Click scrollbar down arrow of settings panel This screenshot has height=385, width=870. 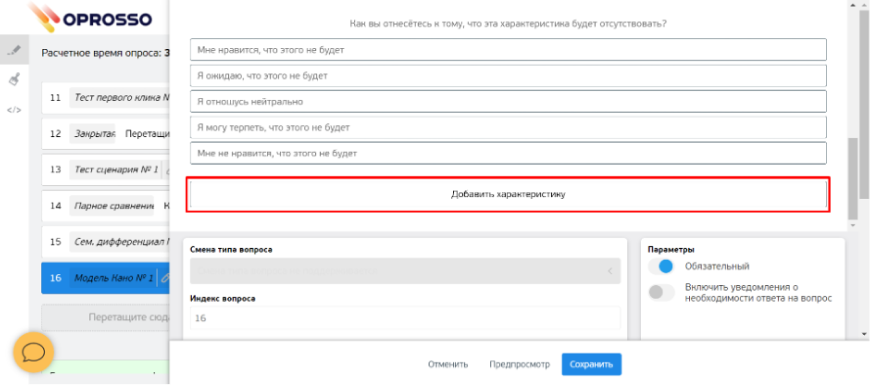(x=865, y=334)
